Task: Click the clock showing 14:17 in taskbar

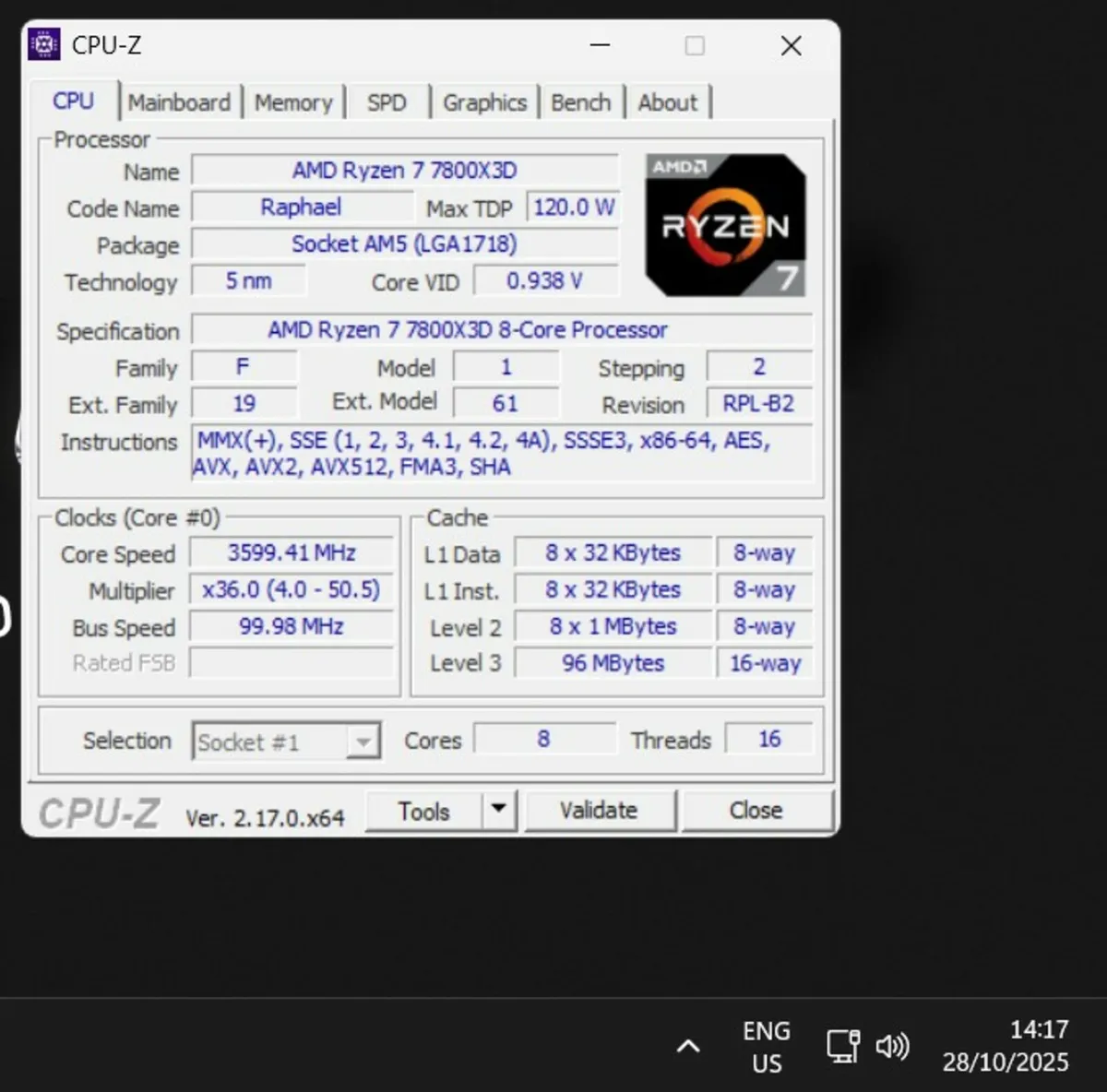Action: [x=1006, y=1046]
